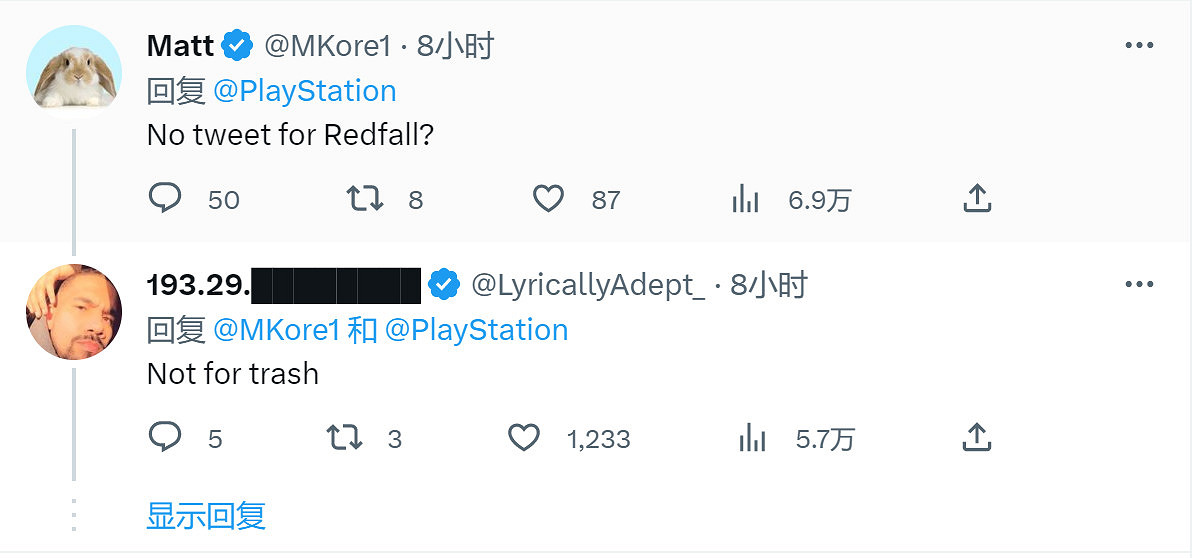Retweet the "Not for trash" reply
The image size is (1203, 558).
[345, 437]
